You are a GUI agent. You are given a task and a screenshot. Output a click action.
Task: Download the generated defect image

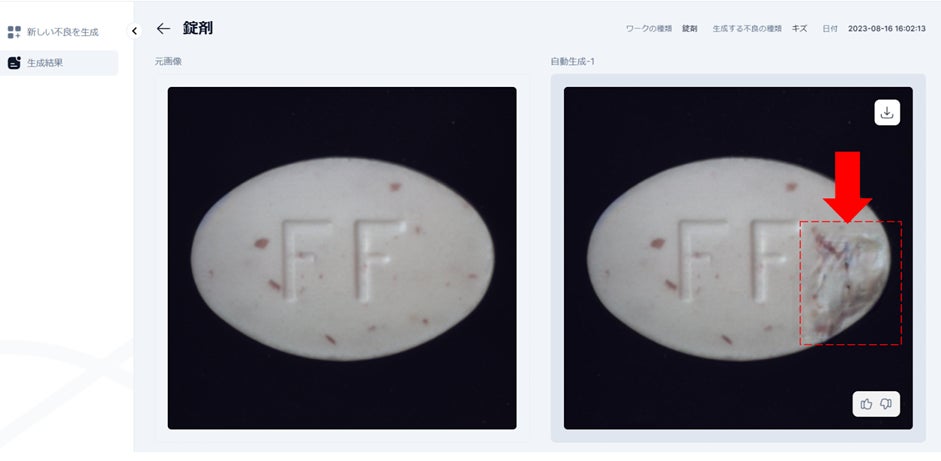point(887,112)
